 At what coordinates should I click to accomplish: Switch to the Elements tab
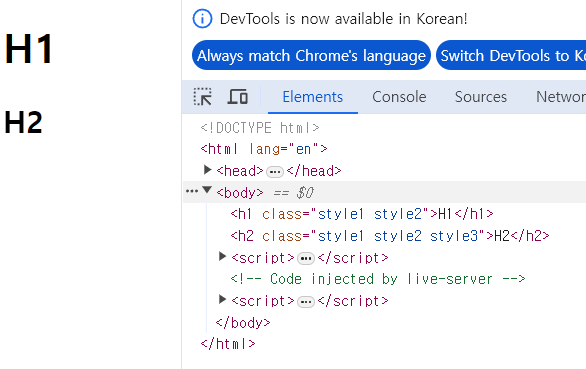[313, 97]
